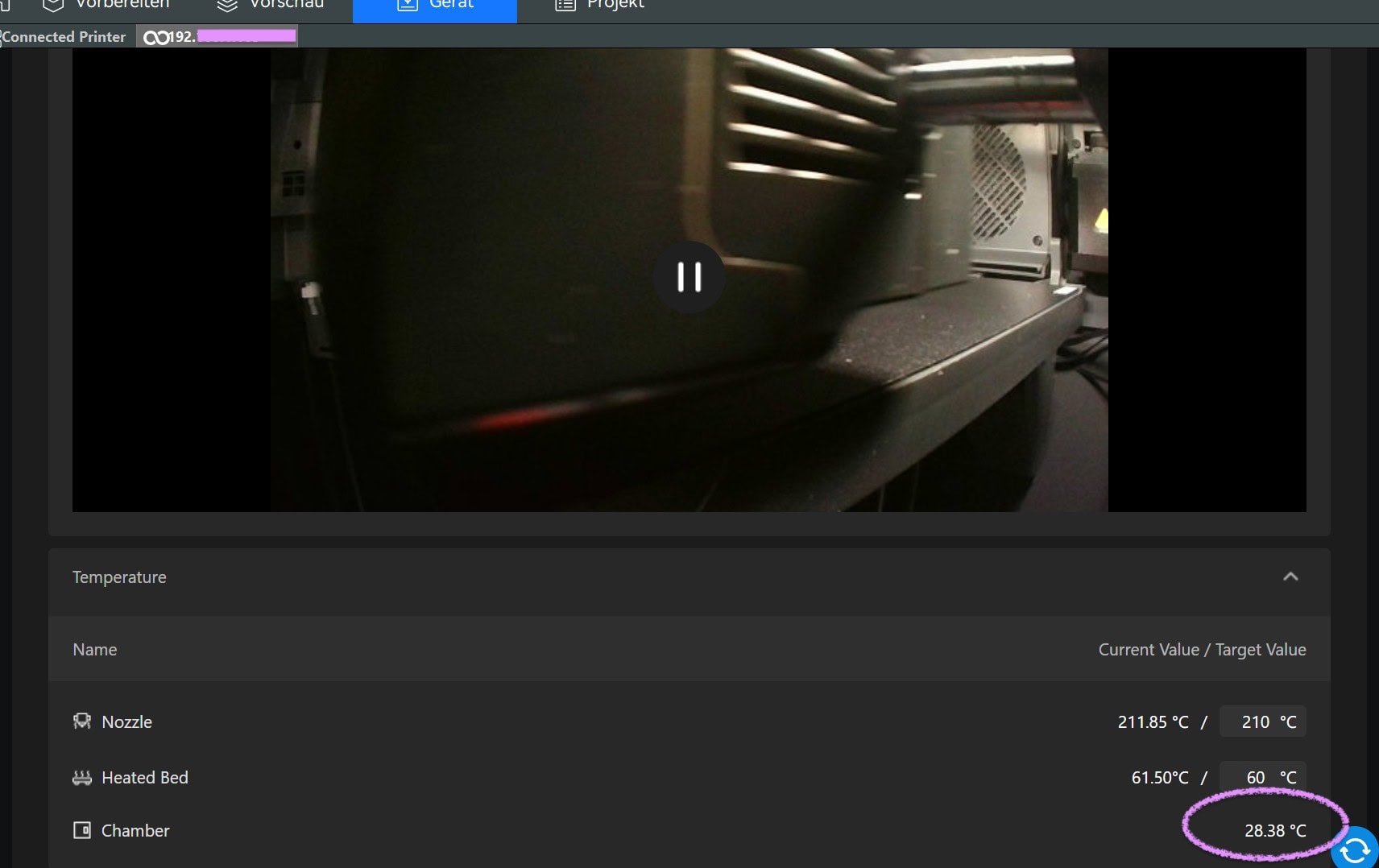
Task: Switch to the Projekt tab
Action: click(615, 5)
